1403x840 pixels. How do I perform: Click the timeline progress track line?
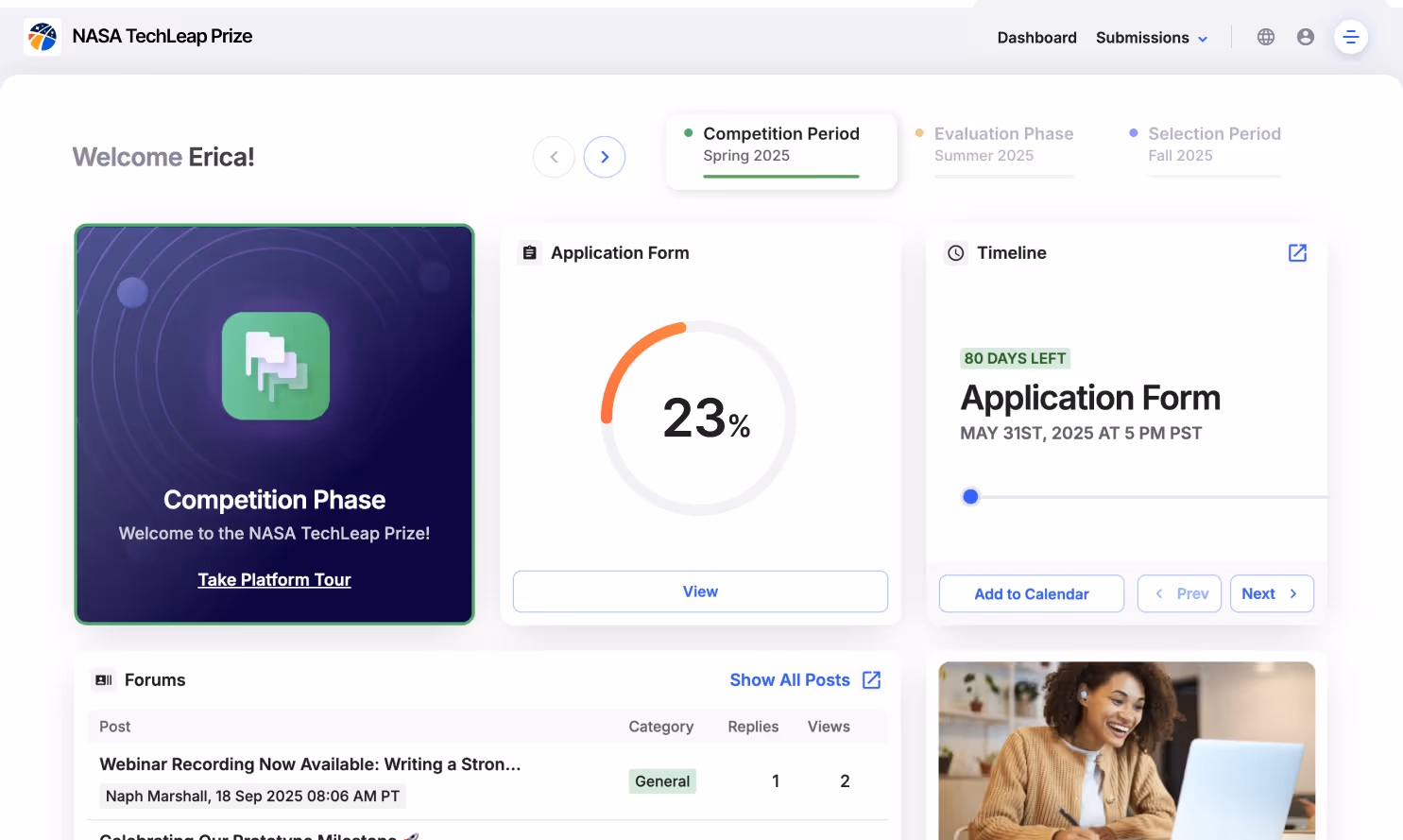coord(1153,497)
